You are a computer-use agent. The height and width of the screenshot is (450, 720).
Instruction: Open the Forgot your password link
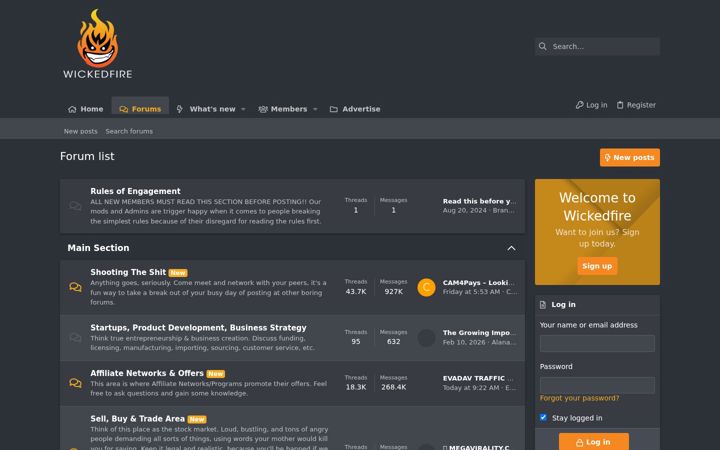coord(579,398)
